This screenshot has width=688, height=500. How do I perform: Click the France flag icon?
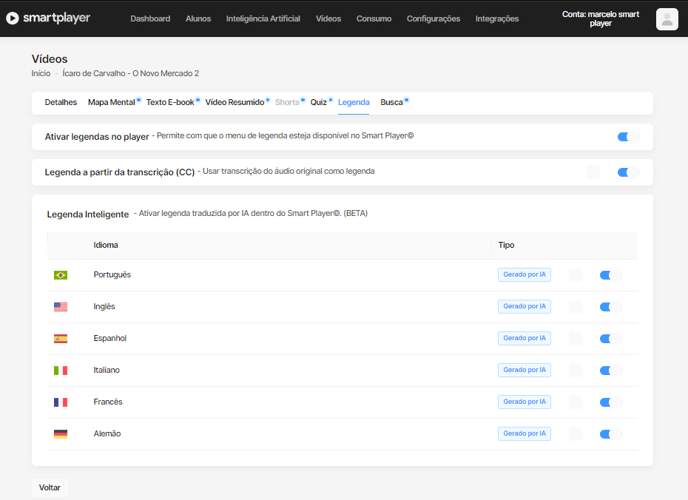click(61, 402)
